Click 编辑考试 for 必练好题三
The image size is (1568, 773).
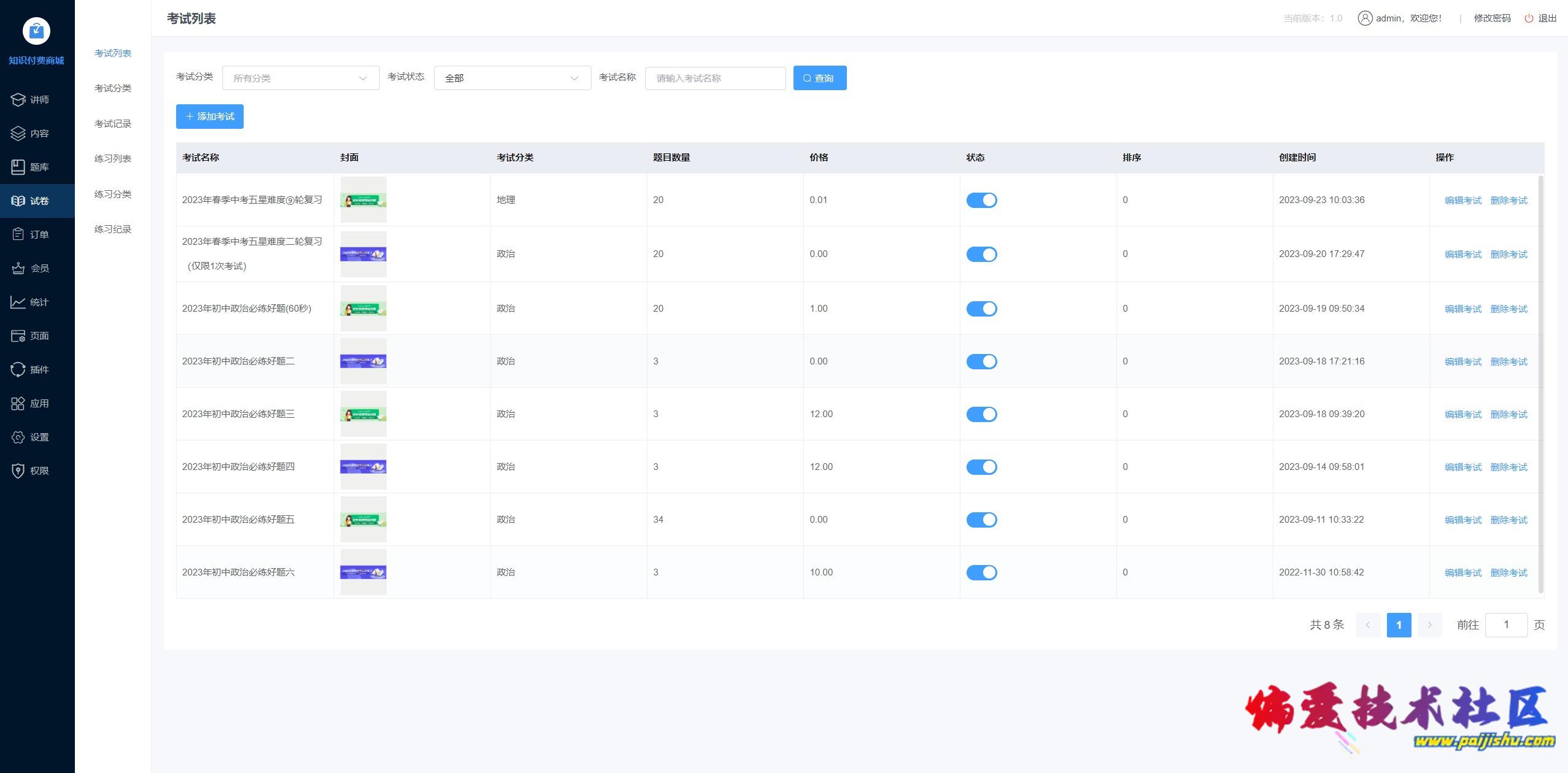coord(1463,415)
